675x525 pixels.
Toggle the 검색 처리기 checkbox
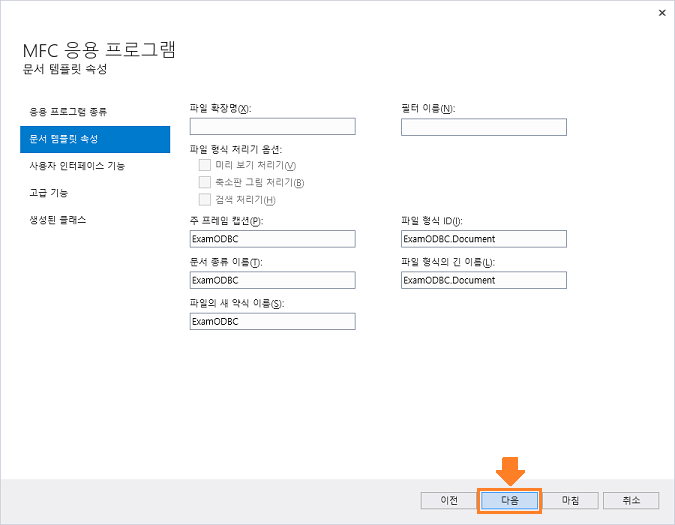coord(205,199)
